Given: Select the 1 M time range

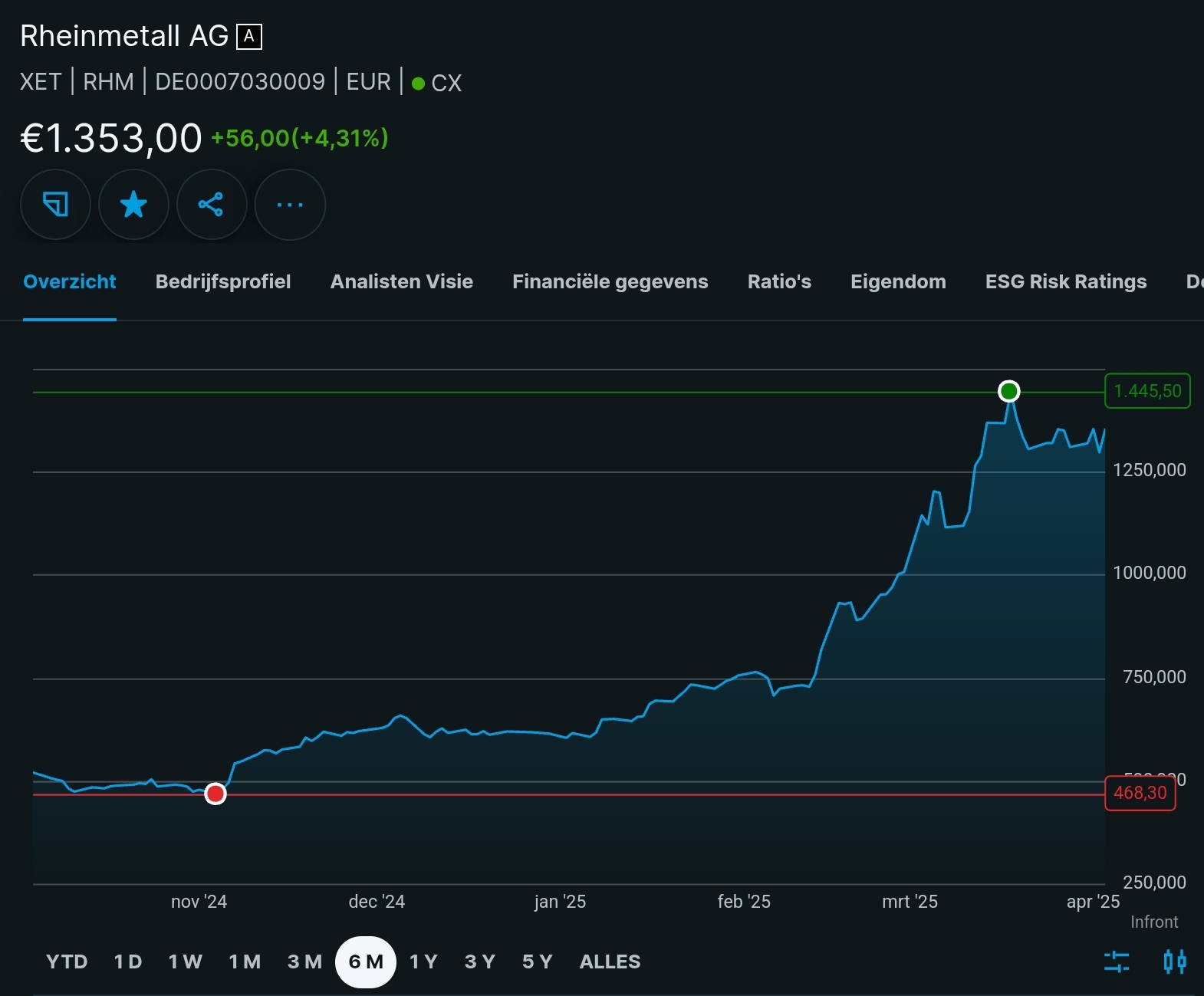Looking at the screenshot, I should point(245,961).
